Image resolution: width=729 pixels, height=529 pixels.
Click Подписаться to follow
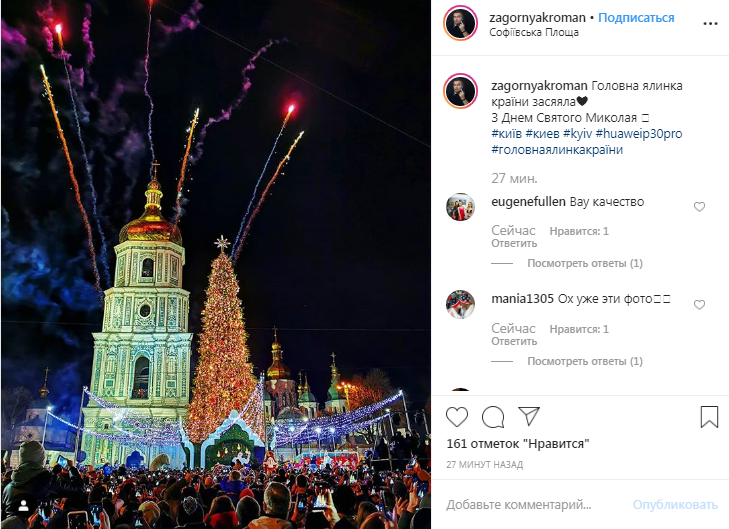point(636,18)
